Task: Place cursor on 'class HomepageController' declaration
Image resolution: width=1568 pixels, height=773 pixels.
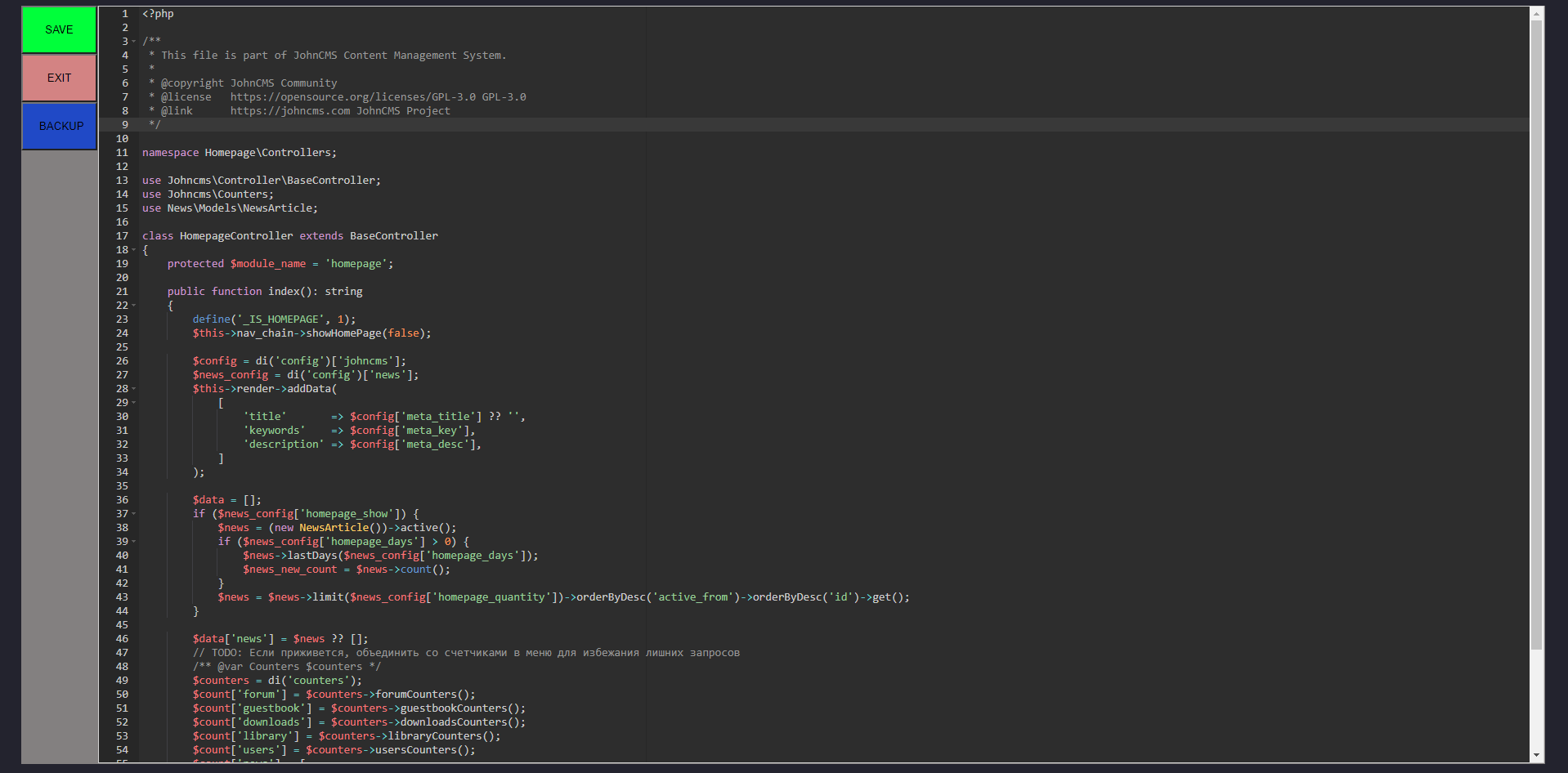Action: 235,236
